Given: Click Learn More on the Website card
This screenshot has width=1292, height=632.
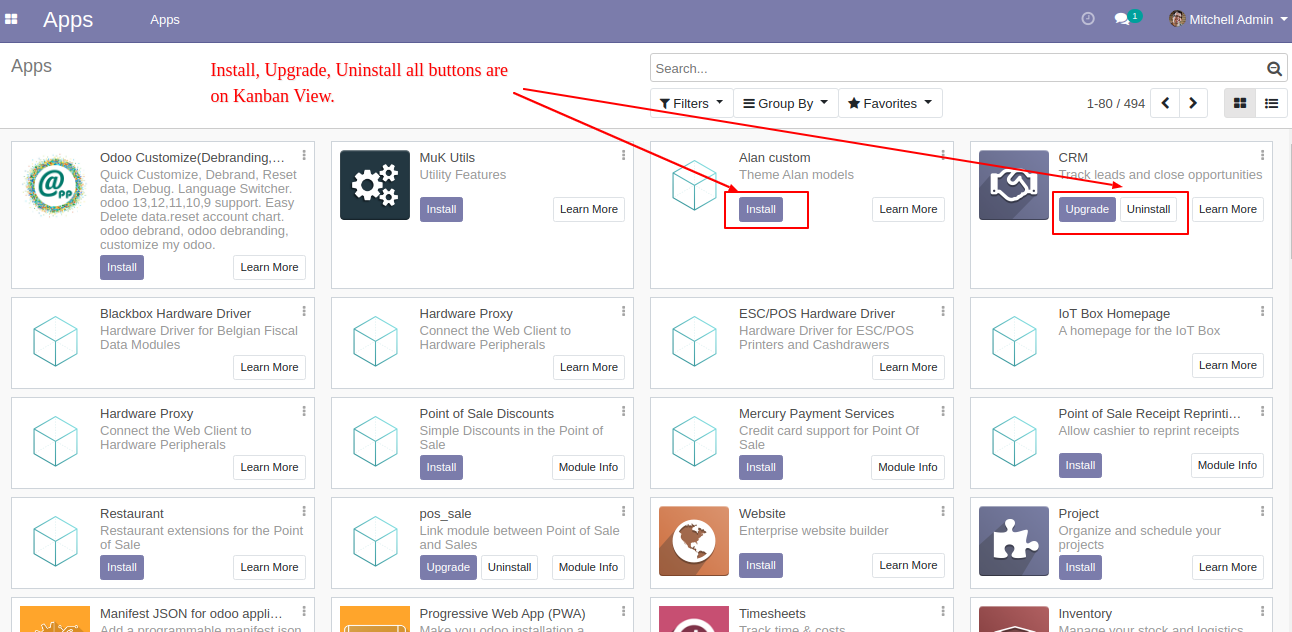Looking at the screenshot, I should coord(908,565).
